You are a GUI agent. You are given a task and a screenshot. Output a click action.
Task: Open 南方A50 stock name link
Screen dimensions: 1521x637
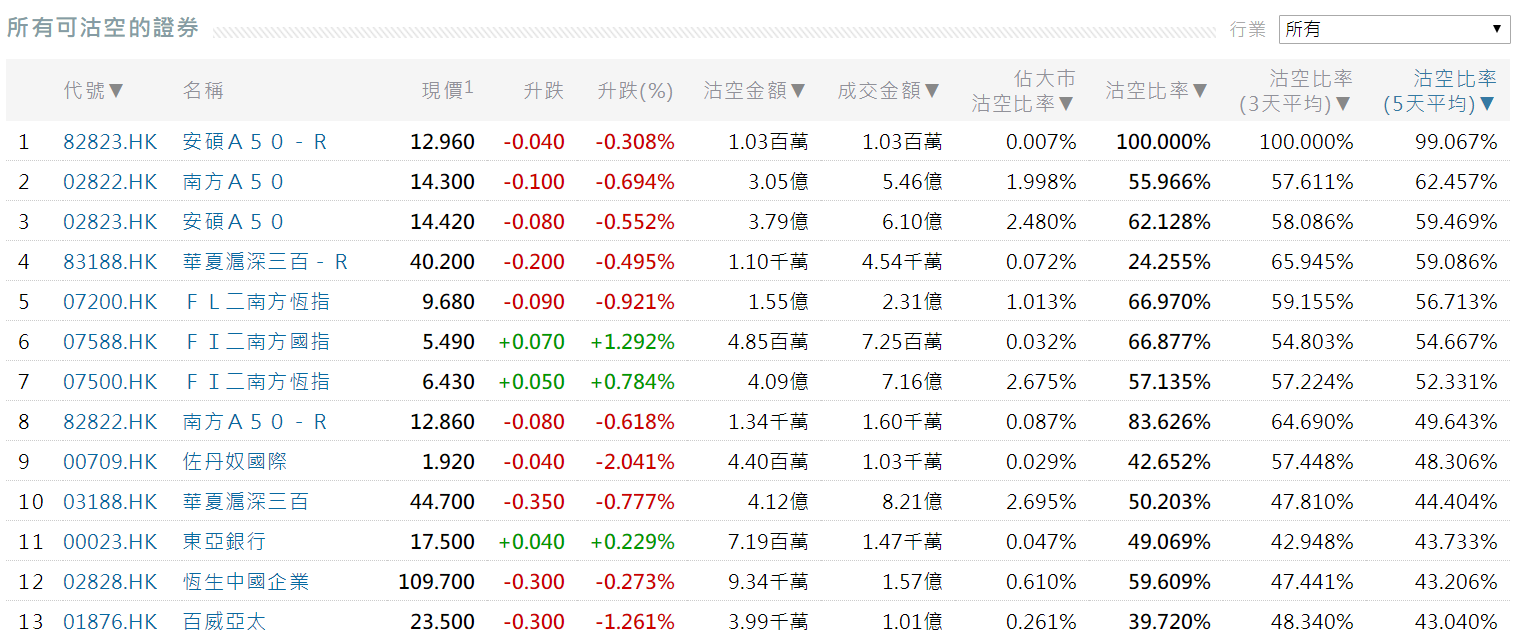(x=234, y=182)
